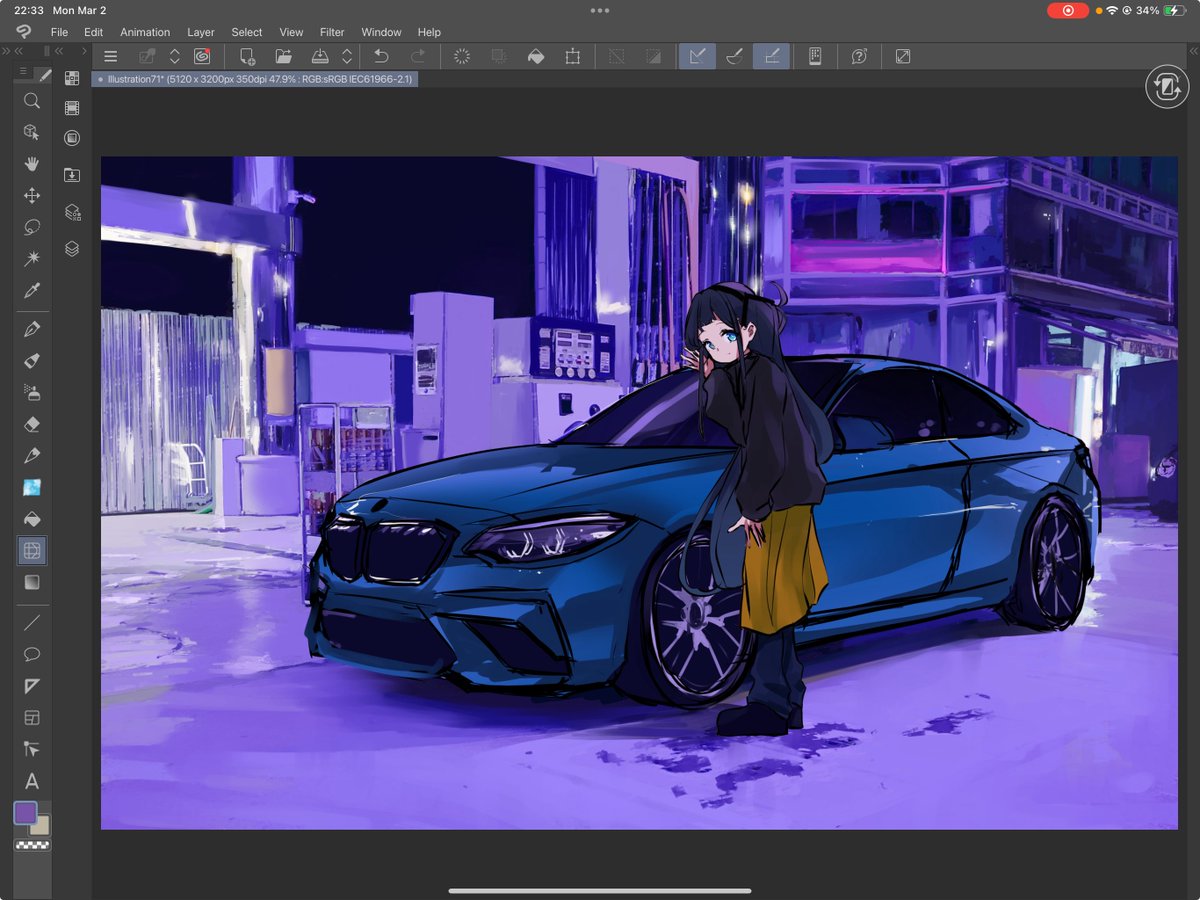The image size is (1200, 900).
Task: Undo the last action
Action: [x=381, y=57]
